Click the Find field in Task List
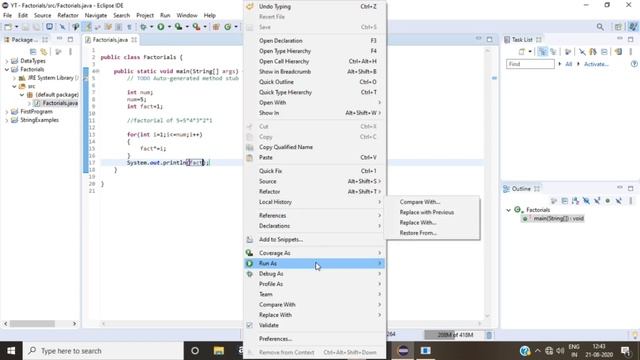The width and height of the screenshot is (640, 360). pyautogui.click(x=530, y=64)
